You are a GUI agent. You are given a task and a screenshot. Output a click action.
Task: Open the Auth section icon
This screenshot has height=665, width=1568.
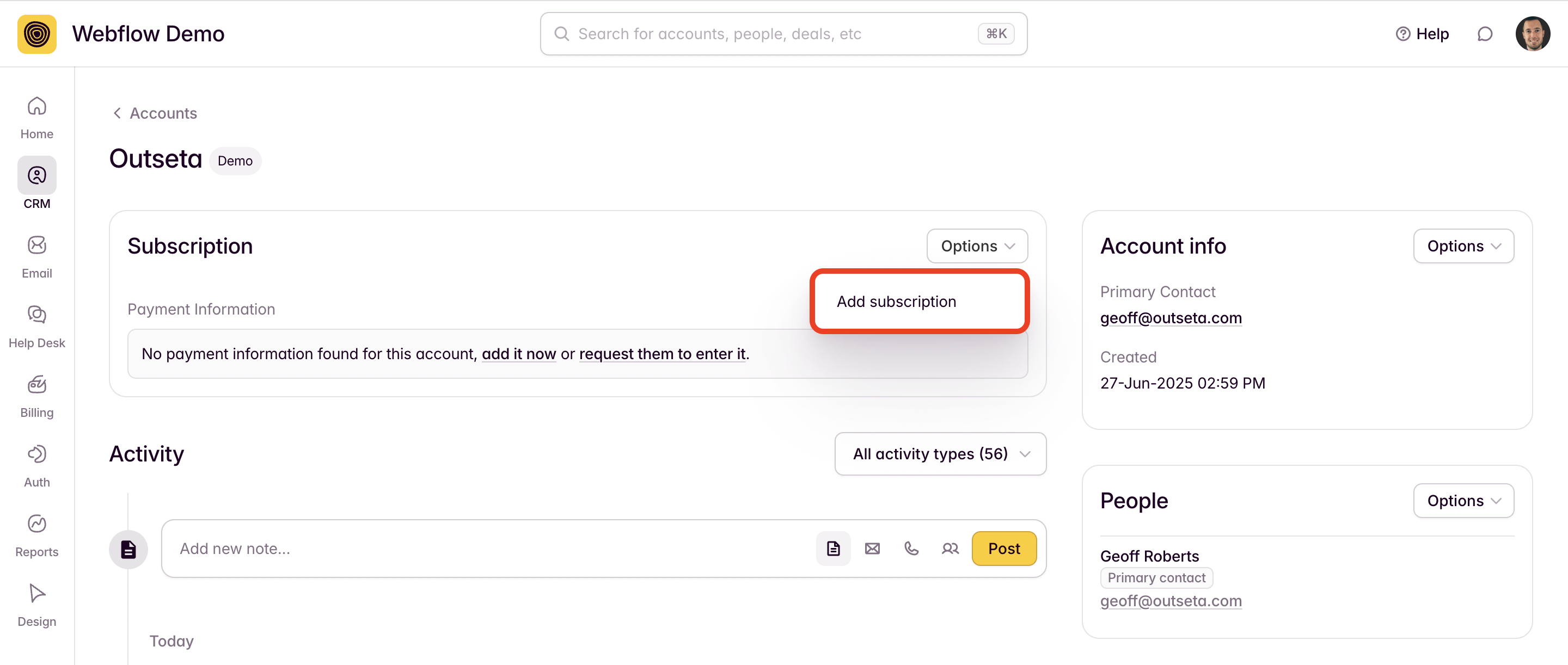[x=36, y=454]
